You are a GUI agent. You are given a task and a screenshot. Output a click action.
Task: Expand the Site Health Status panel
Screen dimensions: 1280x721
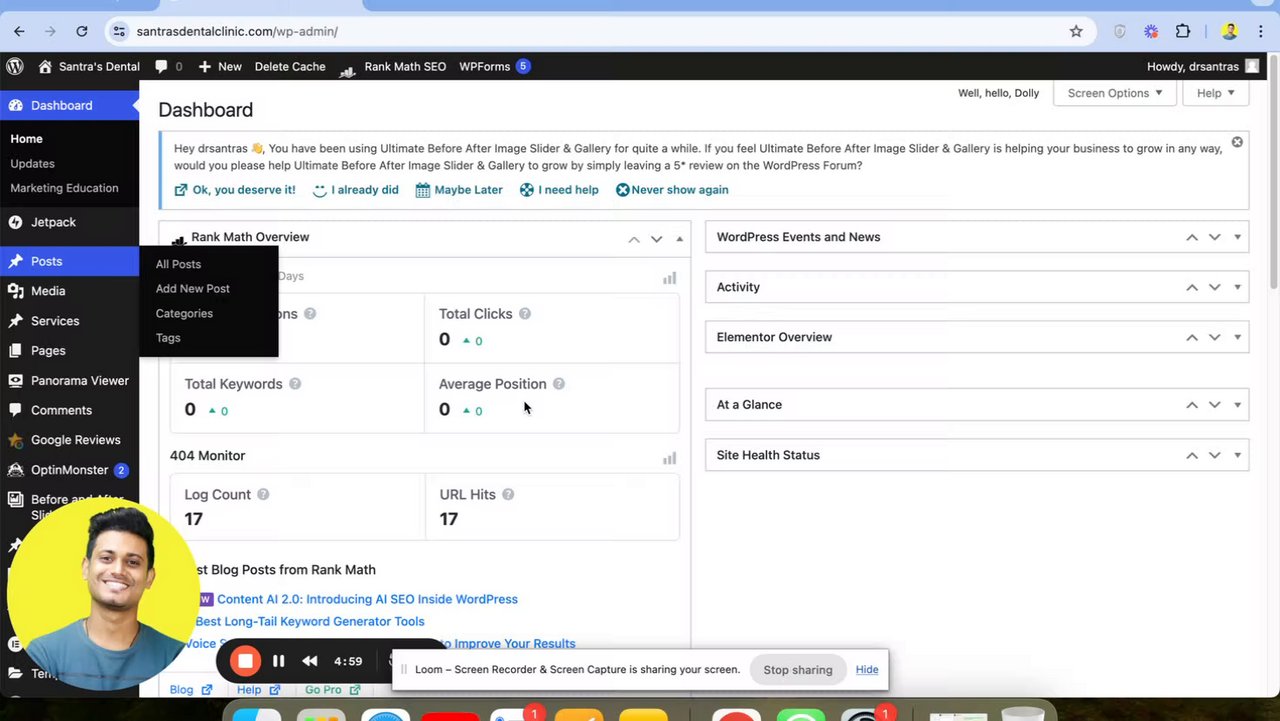click(1237, 455)
